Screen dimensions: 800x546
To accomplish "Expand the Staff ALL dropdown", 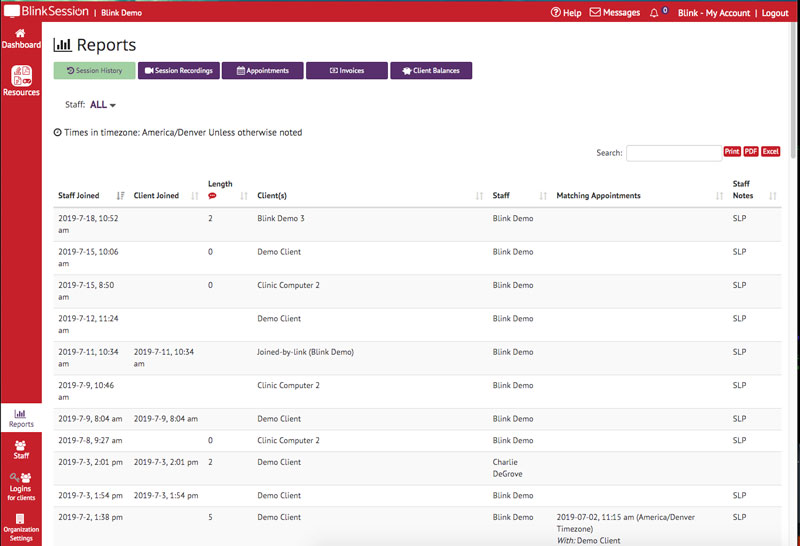I will click(x=103, y=105).
